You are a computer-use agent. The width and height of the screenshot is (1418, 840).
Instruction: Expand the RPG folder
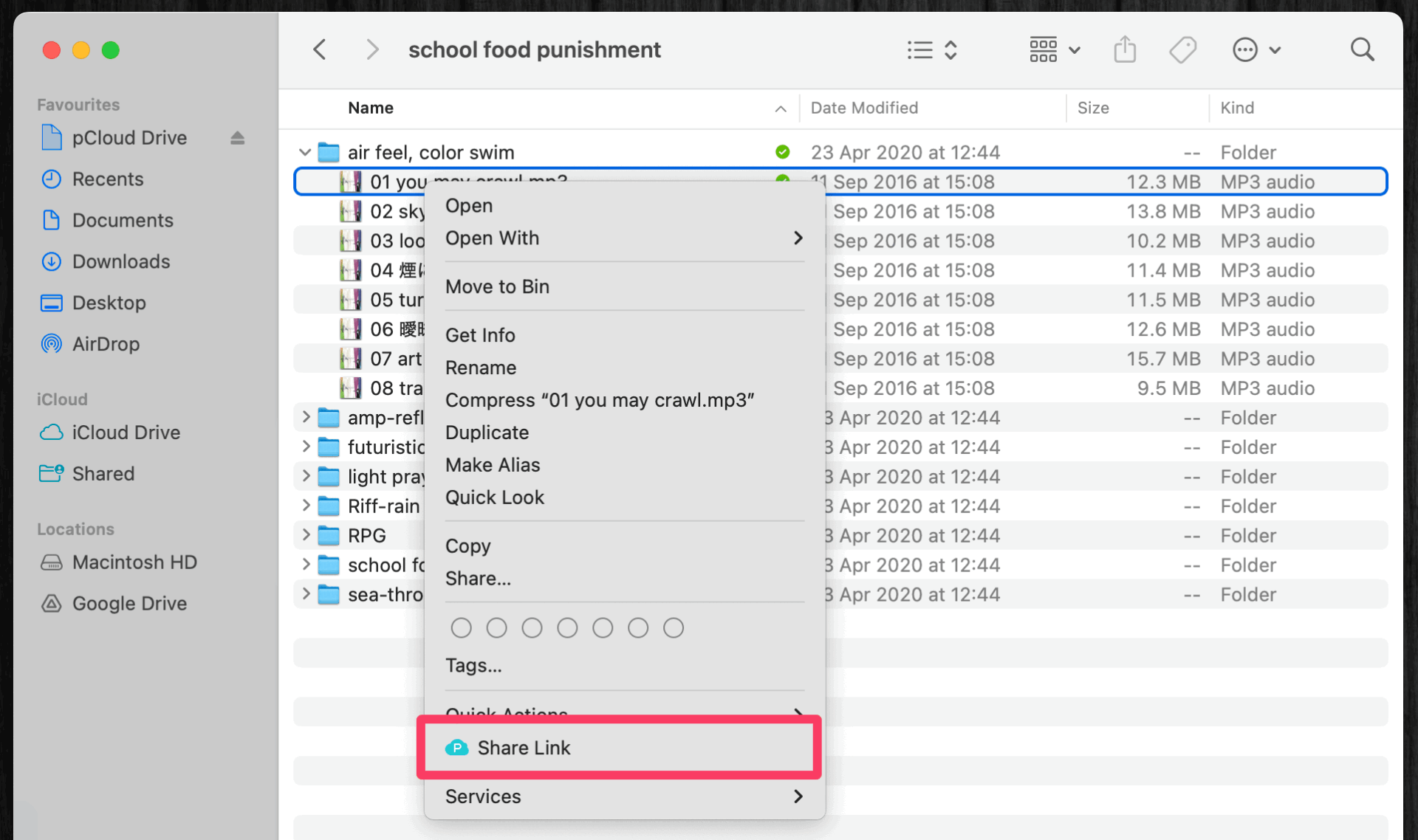pos(306,535)
